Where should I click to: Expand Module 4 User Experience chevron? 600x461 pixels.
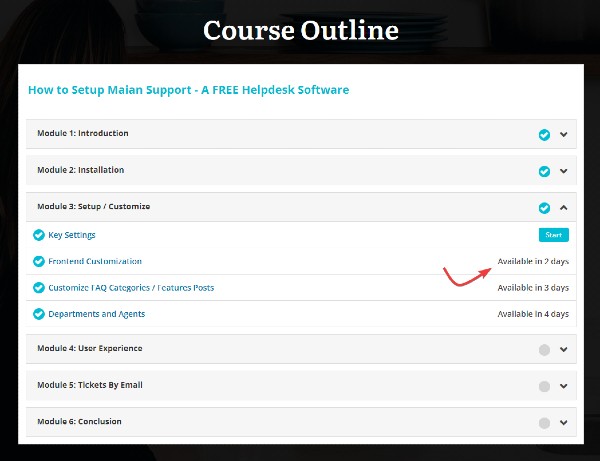tap(564, 350)
